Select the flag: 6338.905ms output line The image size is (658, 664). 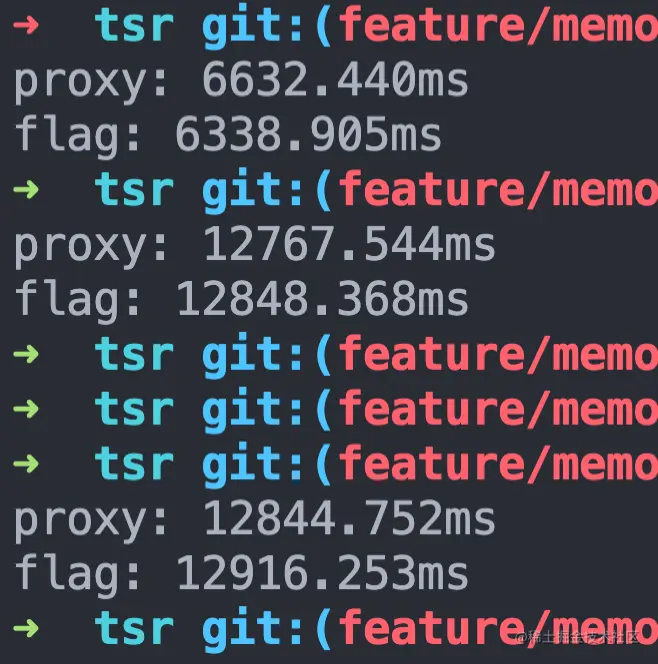(x=228, y=136)
